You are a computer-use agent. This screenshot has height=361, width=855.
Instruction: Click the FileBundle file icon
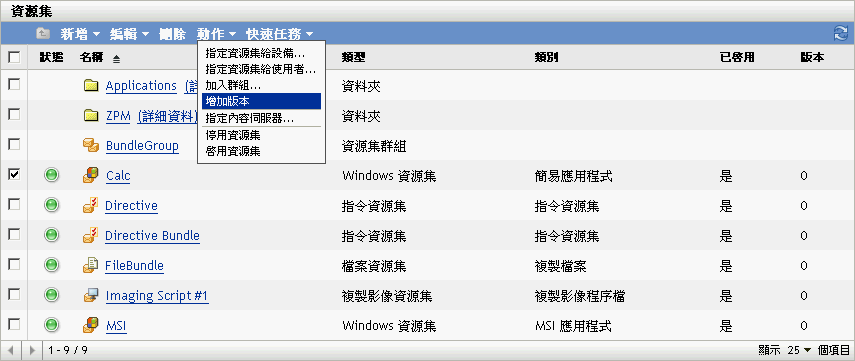(x=91, y=265)
